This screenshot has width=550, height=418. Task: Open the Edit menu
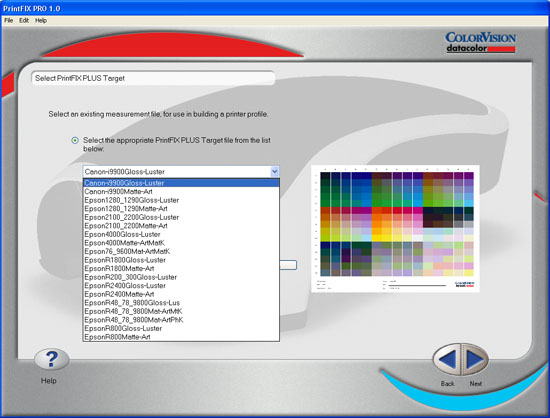point(24,20)
